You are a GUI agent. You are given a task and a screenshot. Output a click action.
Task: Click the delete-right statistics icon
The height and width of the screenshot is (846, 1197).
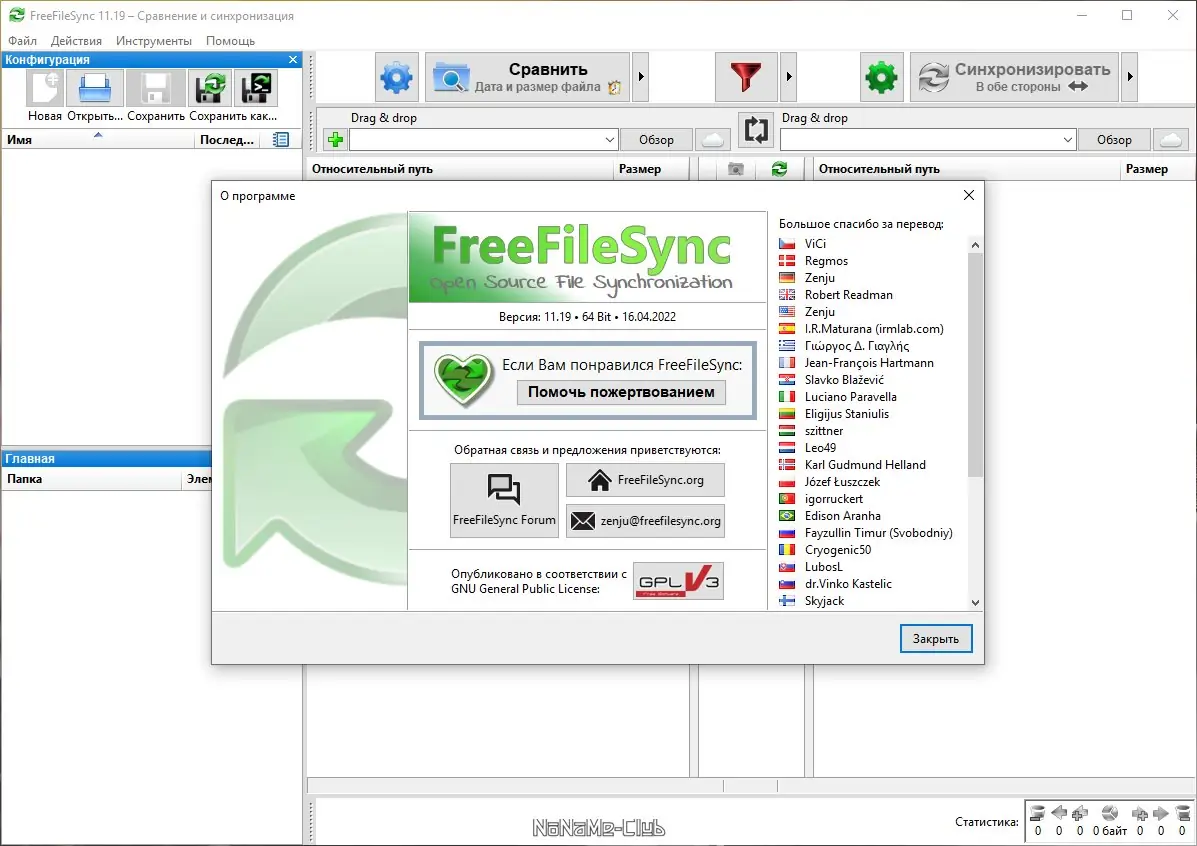click(x=1182, y=814)
